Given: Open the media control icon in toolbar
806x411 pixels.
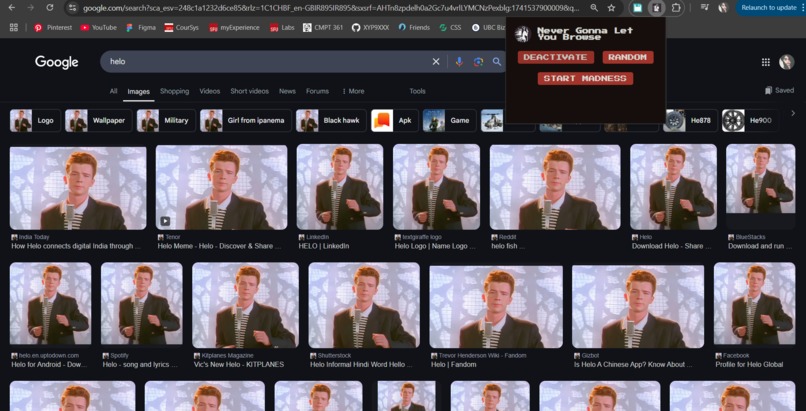Looking at the screenshot, I should click(705, 8).
